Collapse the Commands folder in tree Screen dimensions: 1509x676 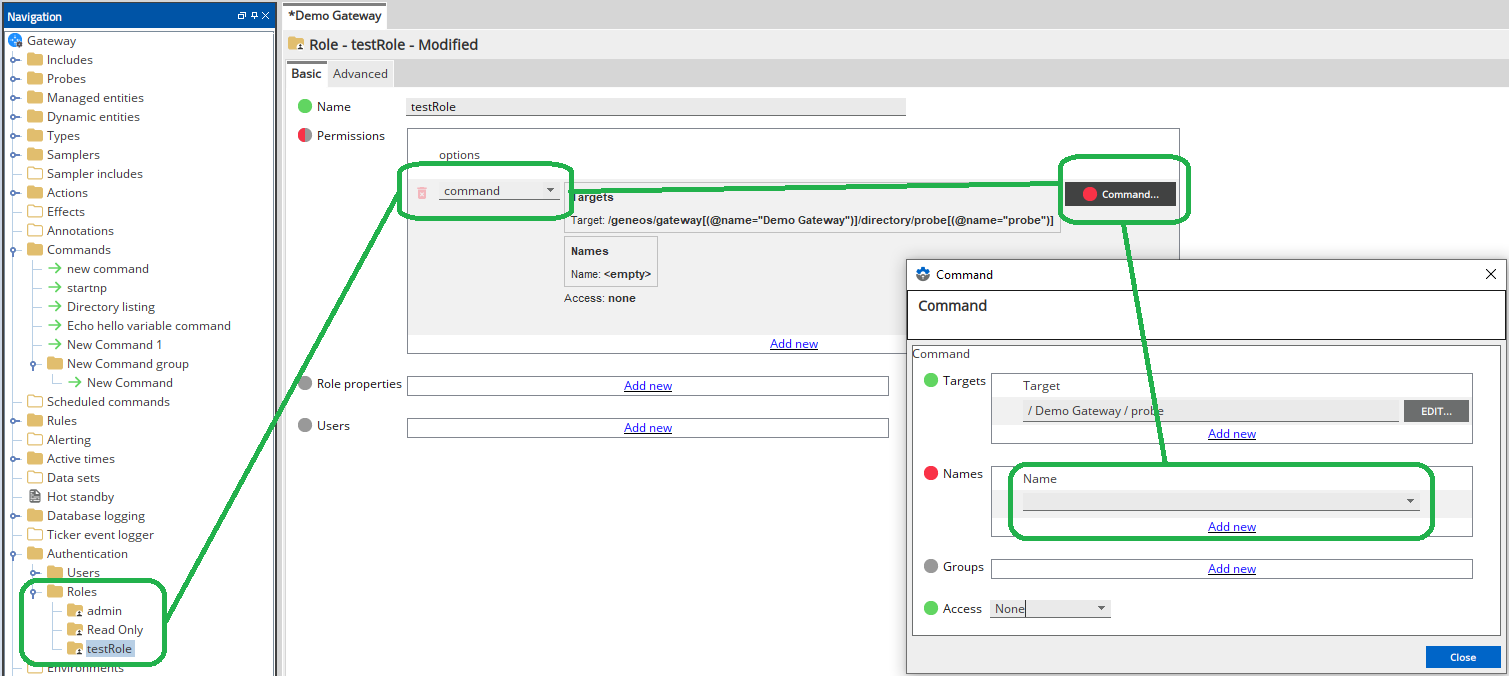pyautogui.click(x=15, y=250)
